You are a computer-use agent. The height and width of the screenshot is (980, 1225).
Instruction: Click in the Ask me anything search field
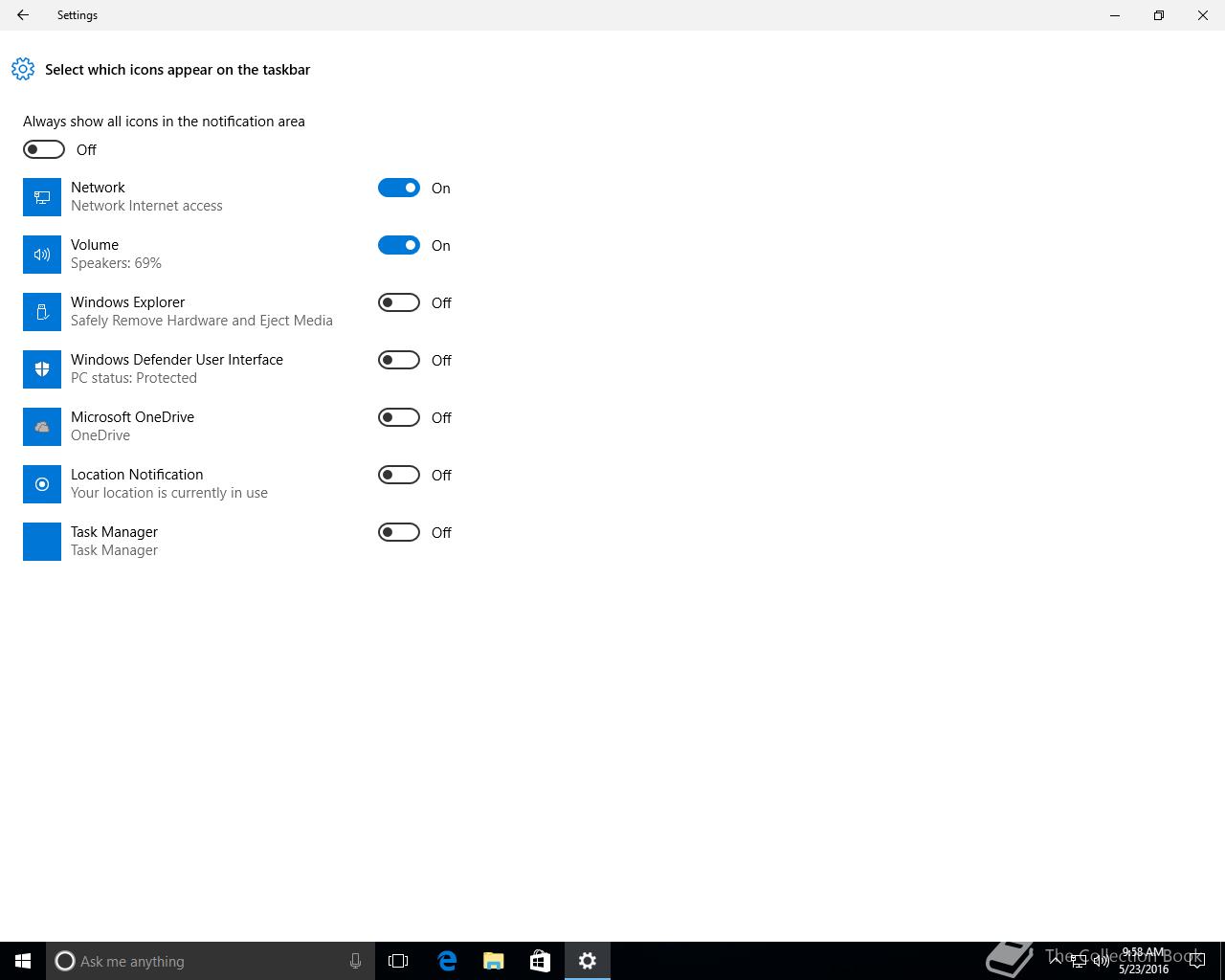click(x=211, y=961)
